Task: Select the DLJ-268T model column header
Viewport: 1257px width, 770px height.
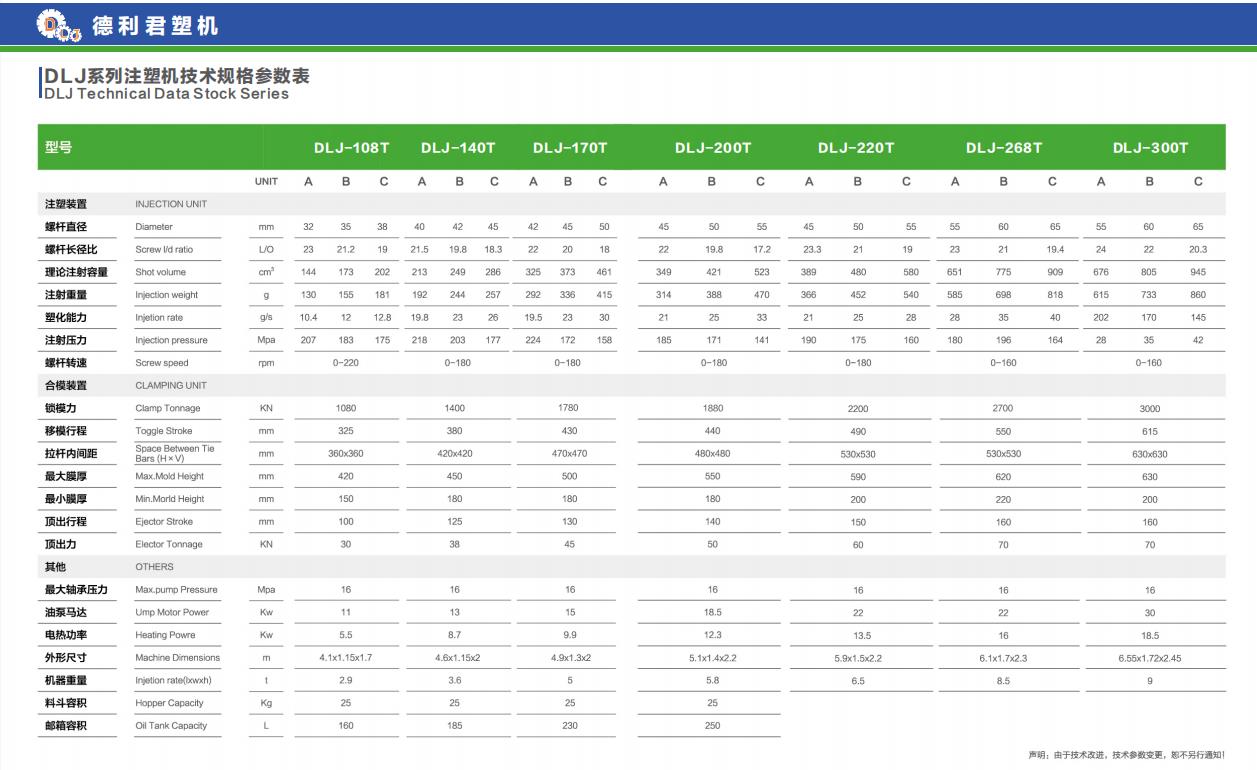Action: [1004, 148]
